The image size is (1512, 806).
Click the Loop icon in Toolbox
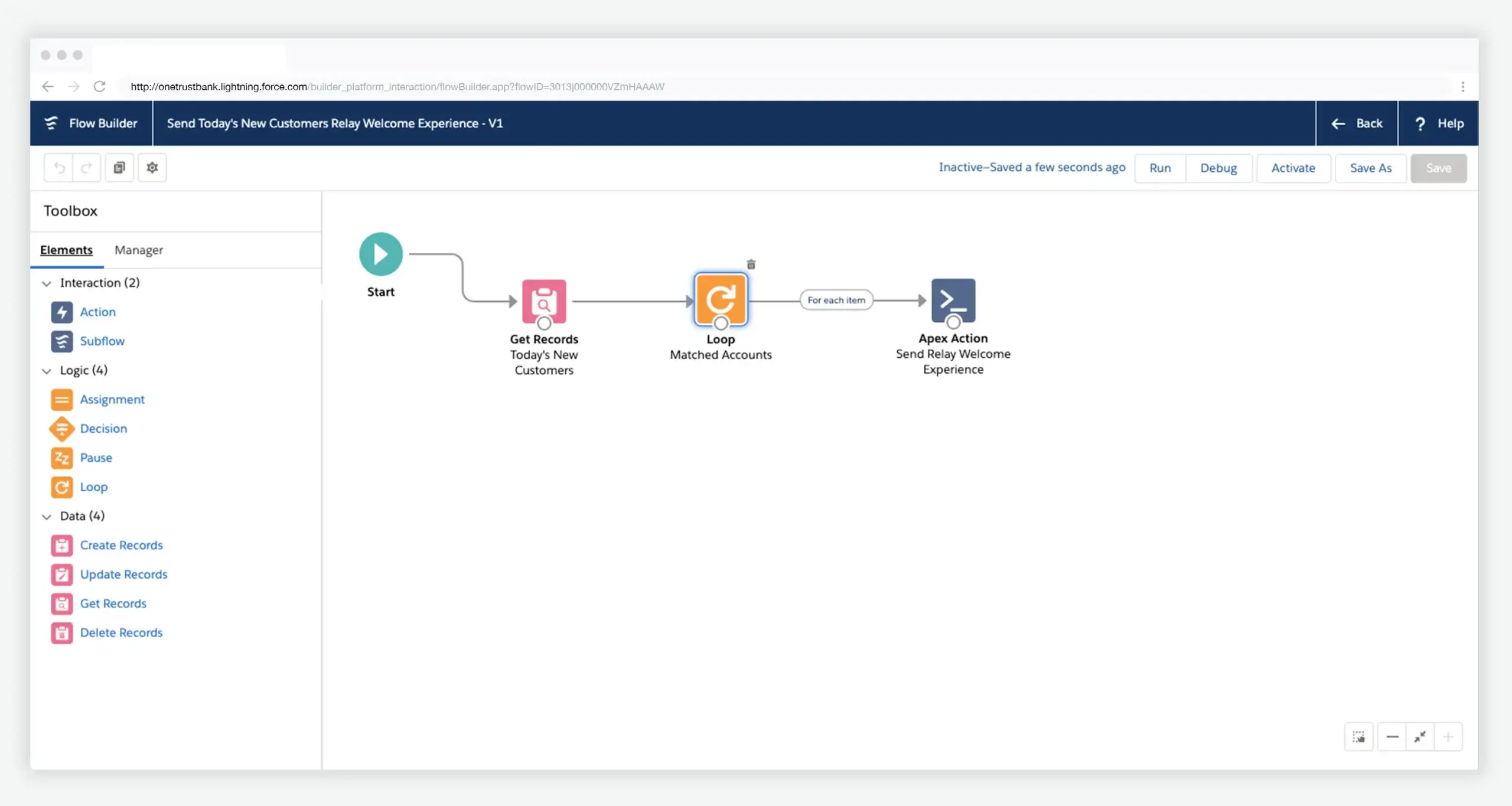pos(62,487)
